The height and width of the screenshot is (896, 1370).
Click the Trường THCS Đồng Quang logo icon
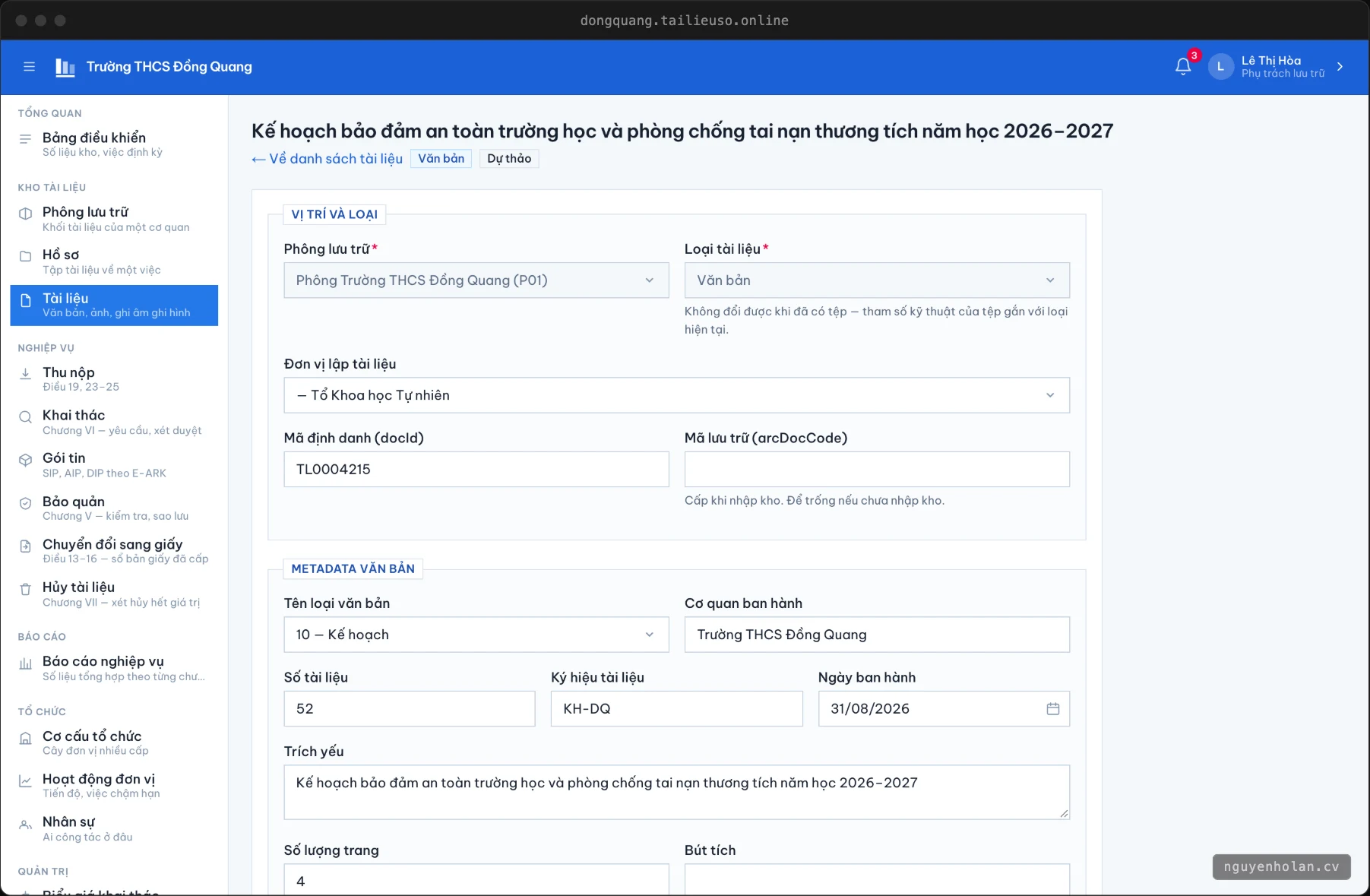tap(65, 67)
